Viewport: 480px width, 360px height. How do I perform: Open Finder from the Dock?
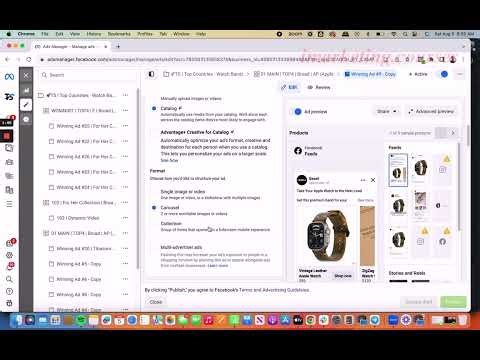tap(17, 320)
